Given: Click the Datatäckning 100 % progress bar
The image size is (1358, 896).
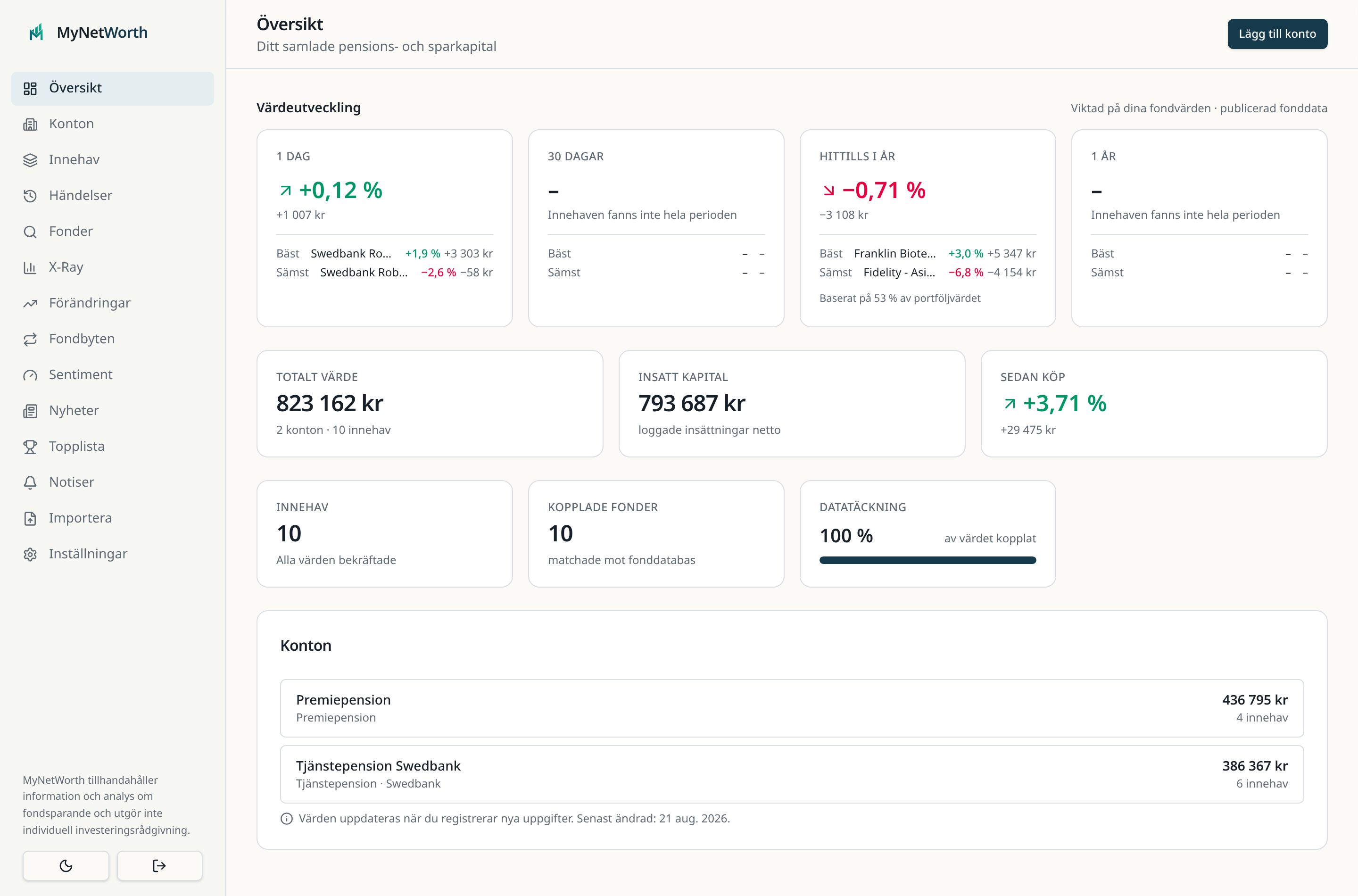Looking at the screenshot, I should pyautogui.click(x=927, y=561).
